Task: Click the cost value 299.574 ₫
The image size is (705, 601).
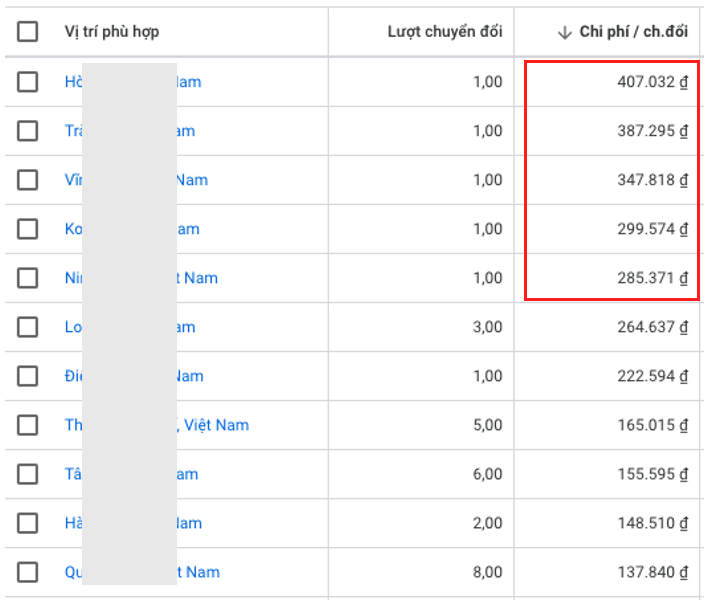Action: tap(652, 229)
